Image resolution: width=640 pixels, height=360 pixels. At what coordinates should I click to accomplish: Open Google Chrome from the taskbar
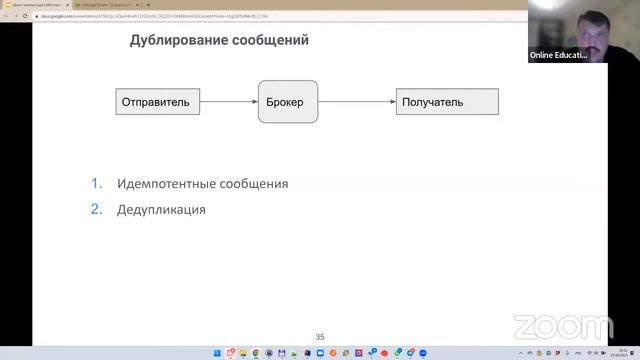pyautogui.click(x=256, y=353)
